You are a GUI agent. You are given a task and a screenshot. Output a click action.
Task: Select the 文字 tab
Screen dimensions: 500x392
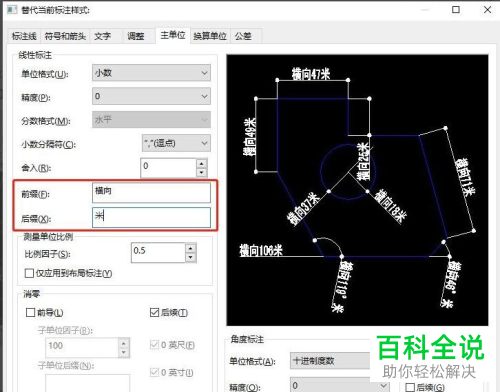click(x=102, y=36)
